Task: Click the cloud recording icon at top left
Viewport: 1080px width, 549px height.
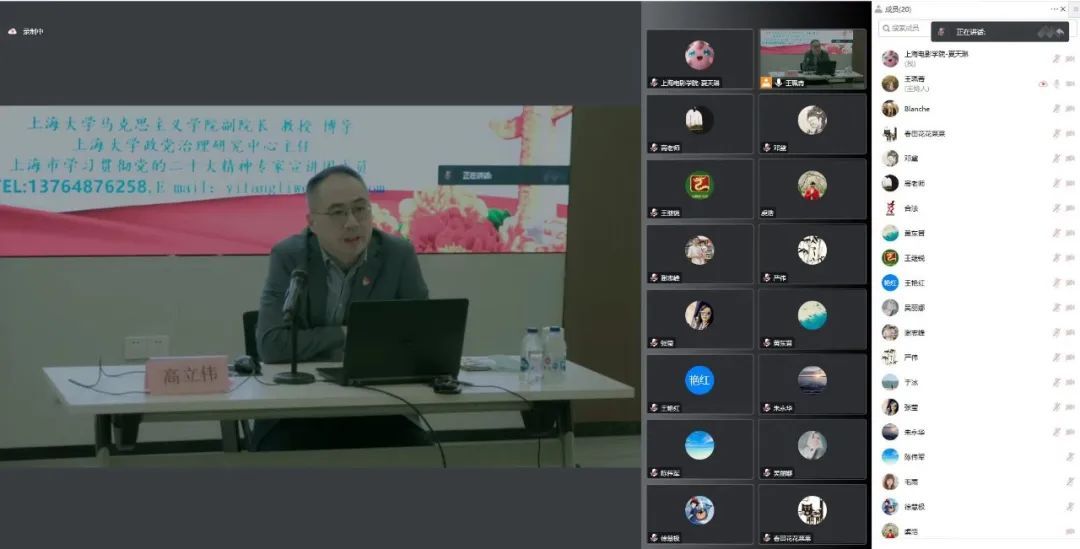Action: coord(13,32)
